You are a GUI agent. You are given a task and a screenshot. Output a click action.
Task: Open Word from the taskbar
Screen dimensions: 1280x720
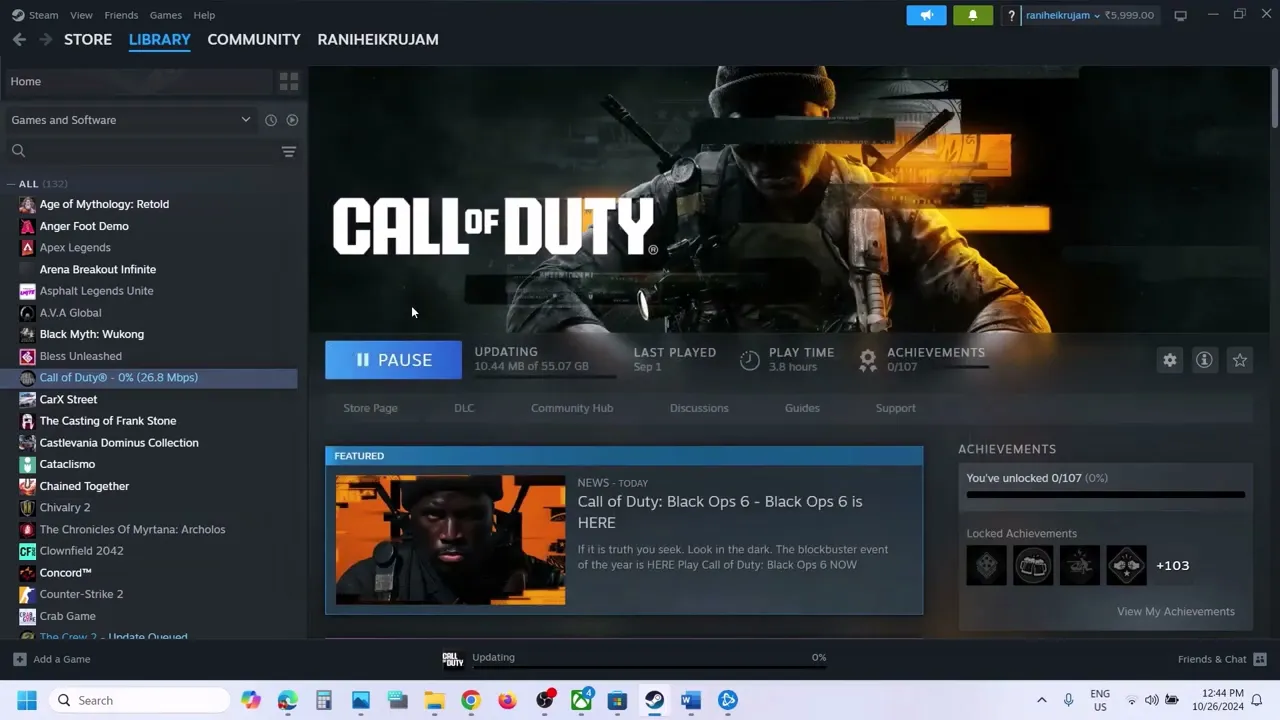[691, 700]
